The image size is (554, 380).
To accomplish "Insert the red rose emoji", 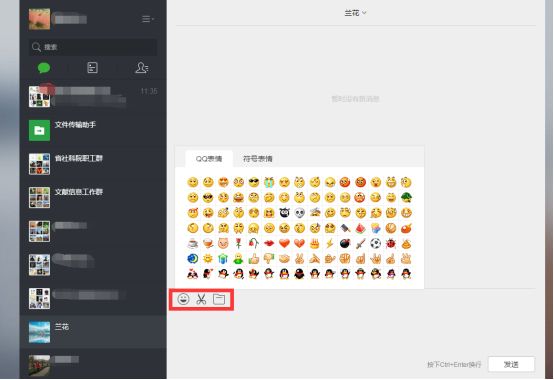I will coord(238,243).
